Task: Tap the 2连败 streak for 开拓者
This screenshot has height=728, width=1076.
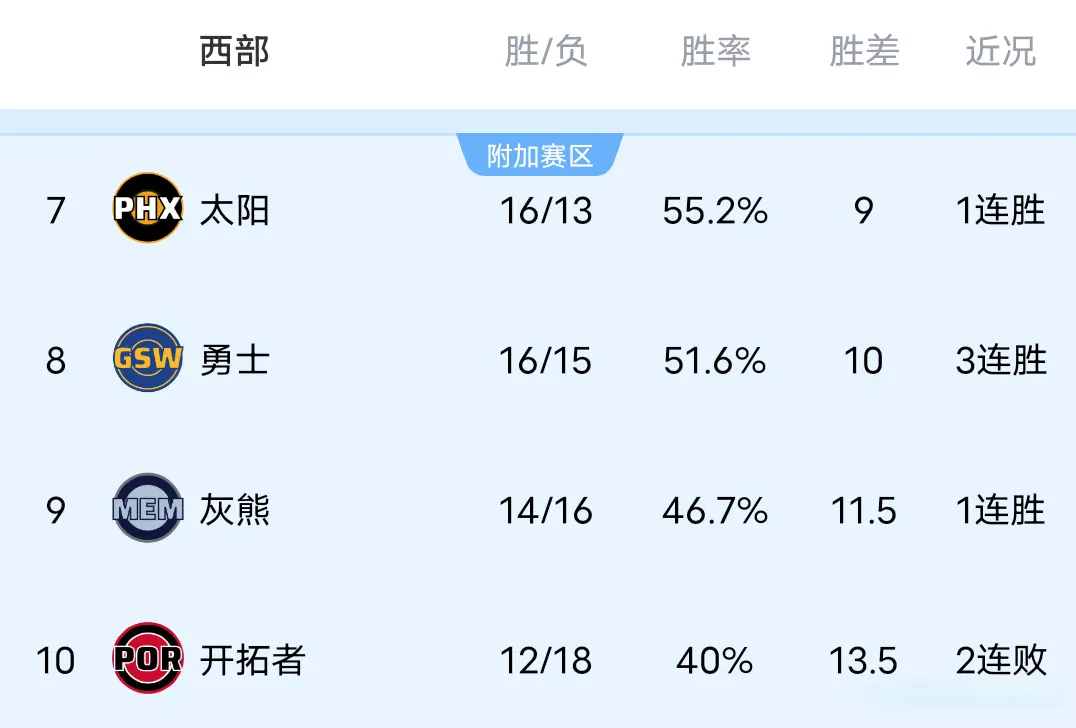Action: tap(1000, 661)
